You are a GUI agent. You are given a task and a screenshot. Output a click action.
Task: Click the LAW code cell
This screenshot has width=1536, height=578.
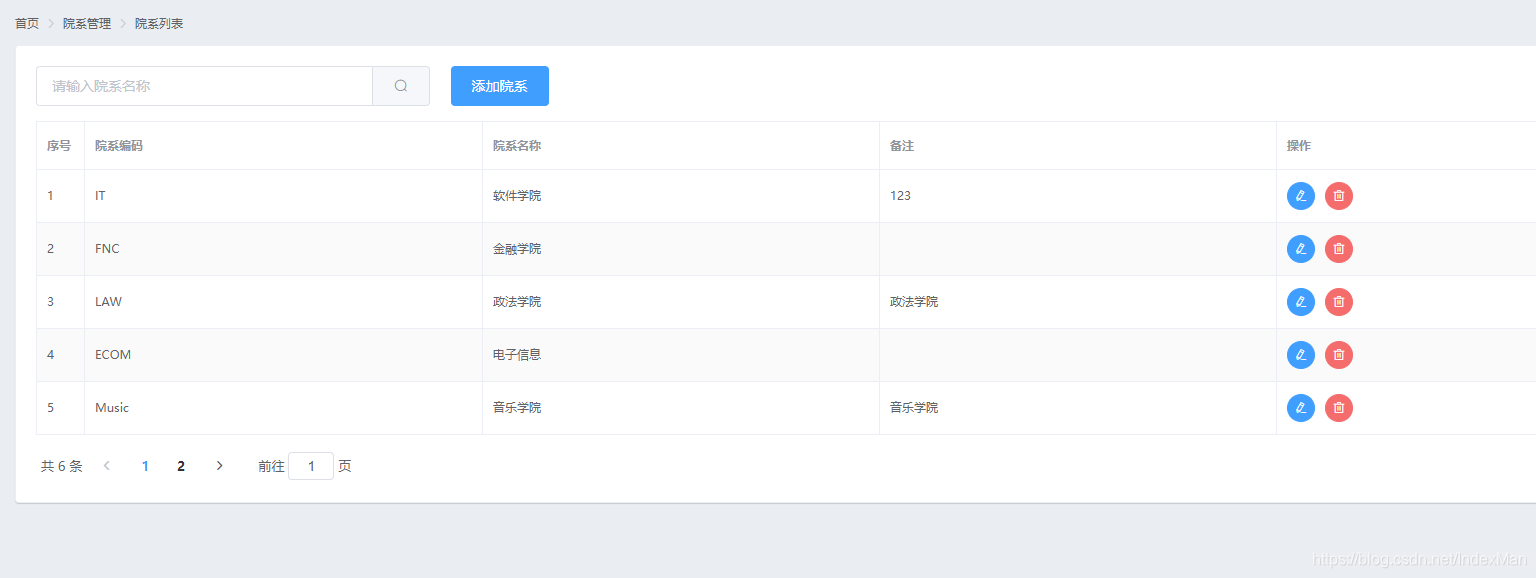coord(283,302)
